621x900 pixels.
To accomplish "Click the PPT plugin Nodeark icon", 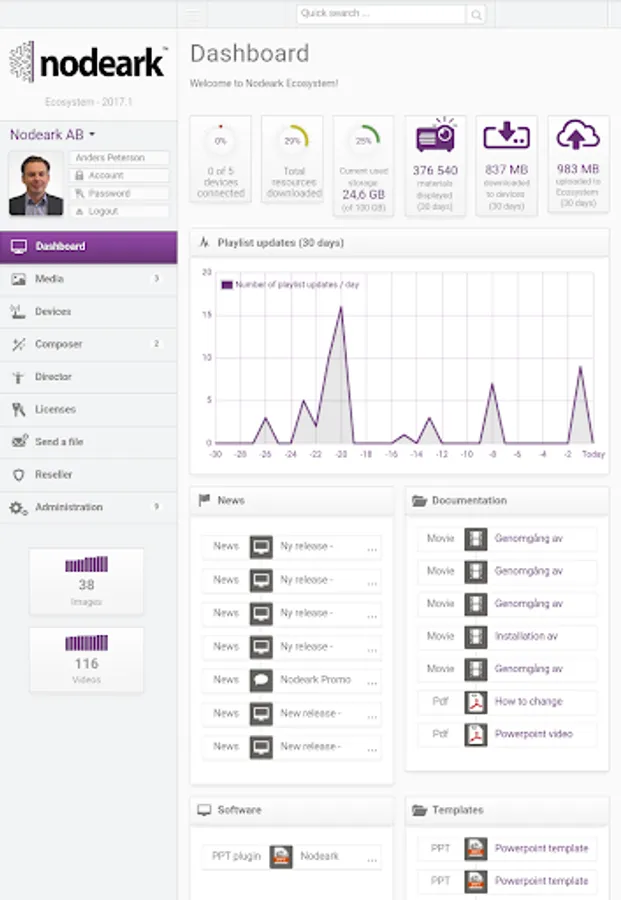I will tap(281, 856).
